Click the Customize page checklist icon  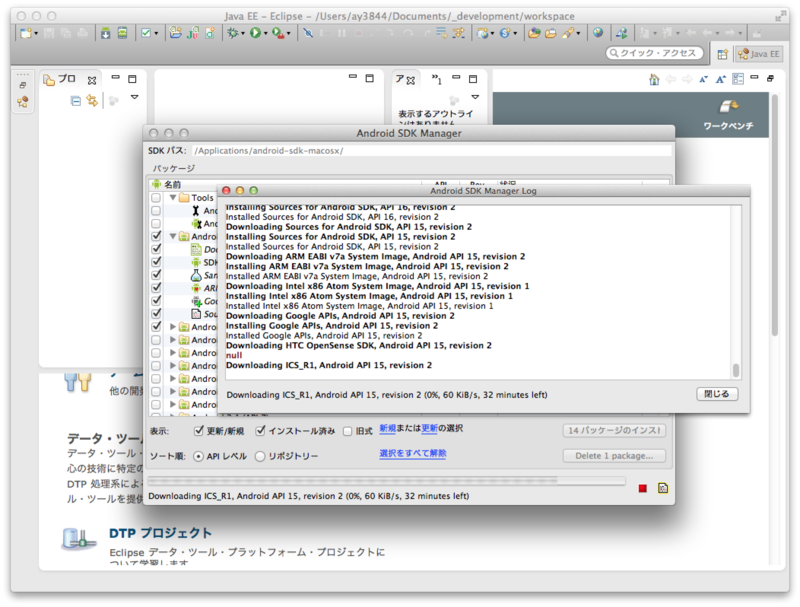point(738,79)
